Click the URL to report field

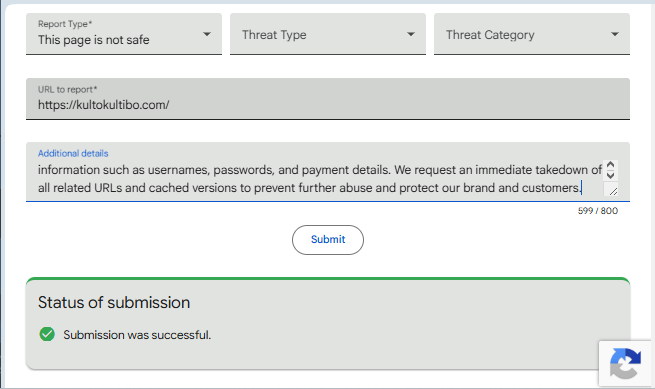328,99
